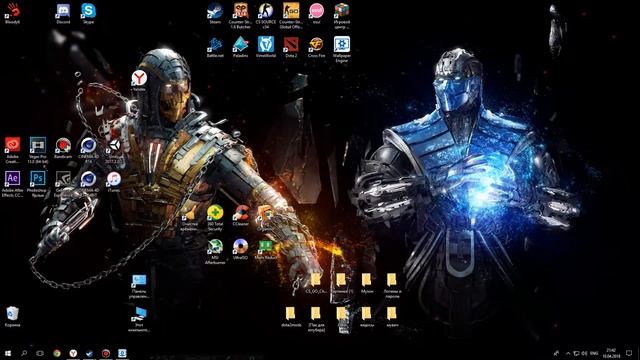Open the dota2mods folder

click(291, 317)
